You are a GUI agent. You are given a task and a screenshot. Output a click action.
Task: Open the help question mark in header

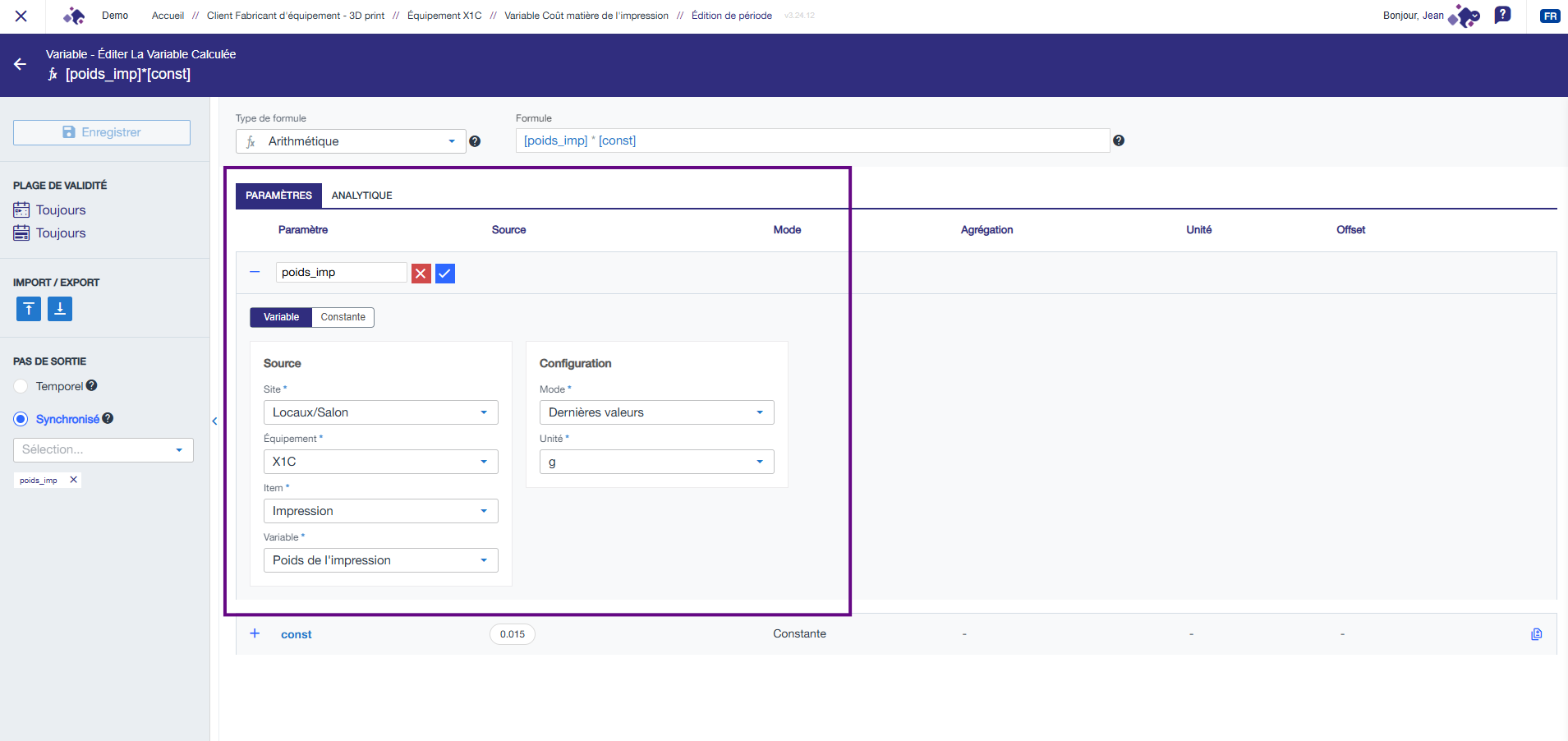(1502, 15)
